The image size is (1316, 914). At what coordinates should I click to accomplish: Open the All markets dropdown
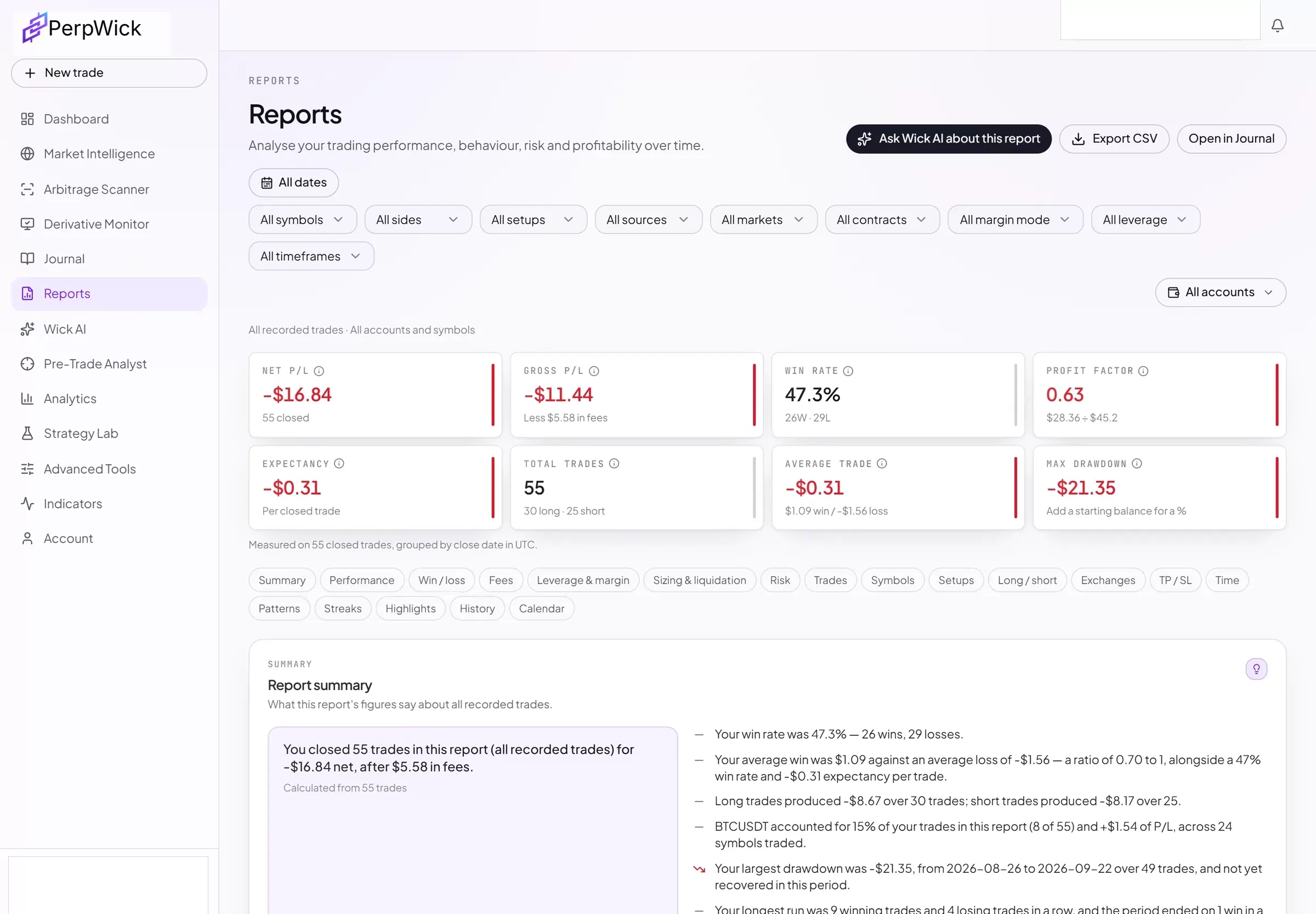(763, 220)
